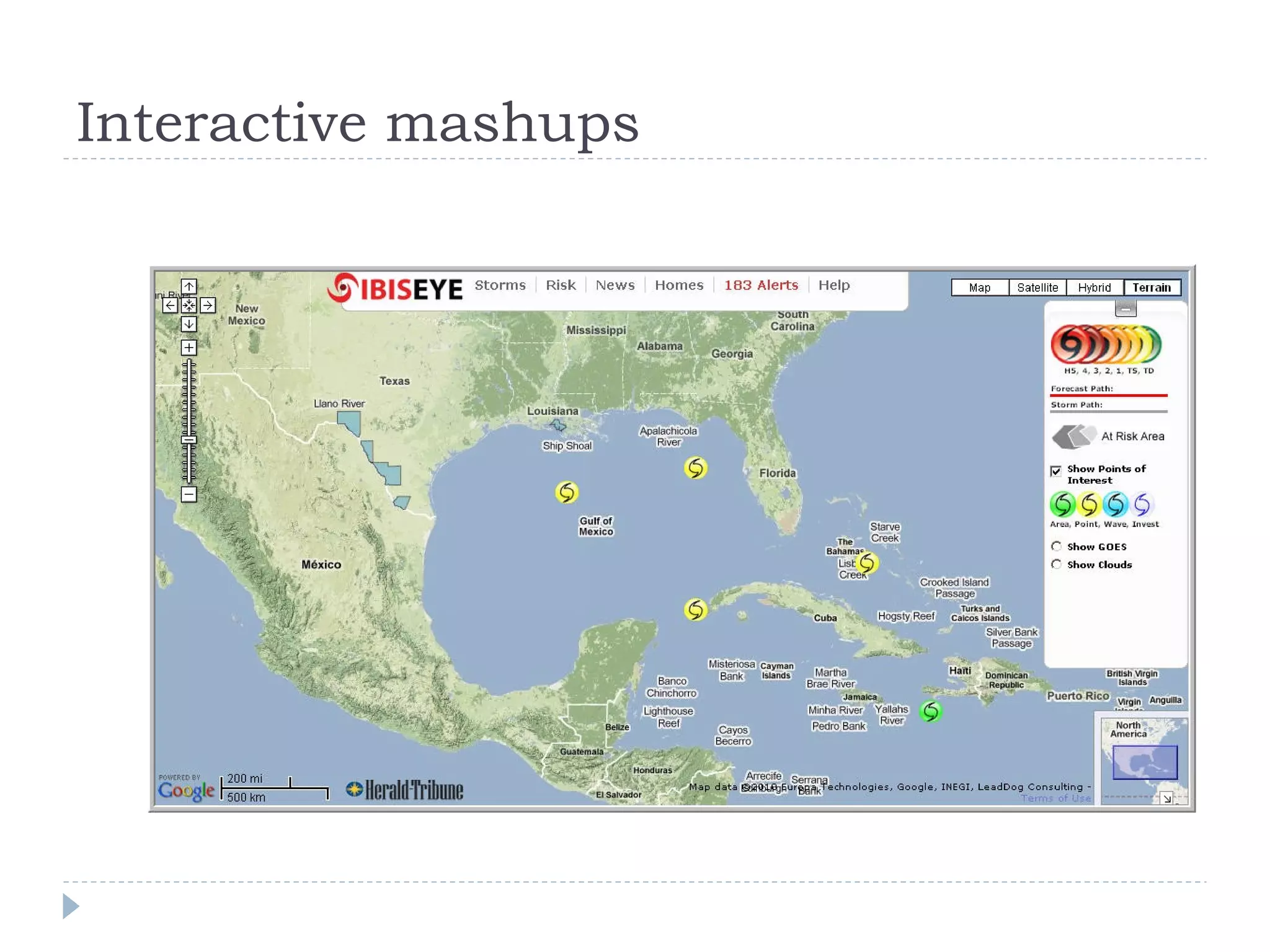This screenshot has height=952, width=1270.
Task: Select the Show Clouds radio button
Action: pyautogui.click(x=1057, y=564)
